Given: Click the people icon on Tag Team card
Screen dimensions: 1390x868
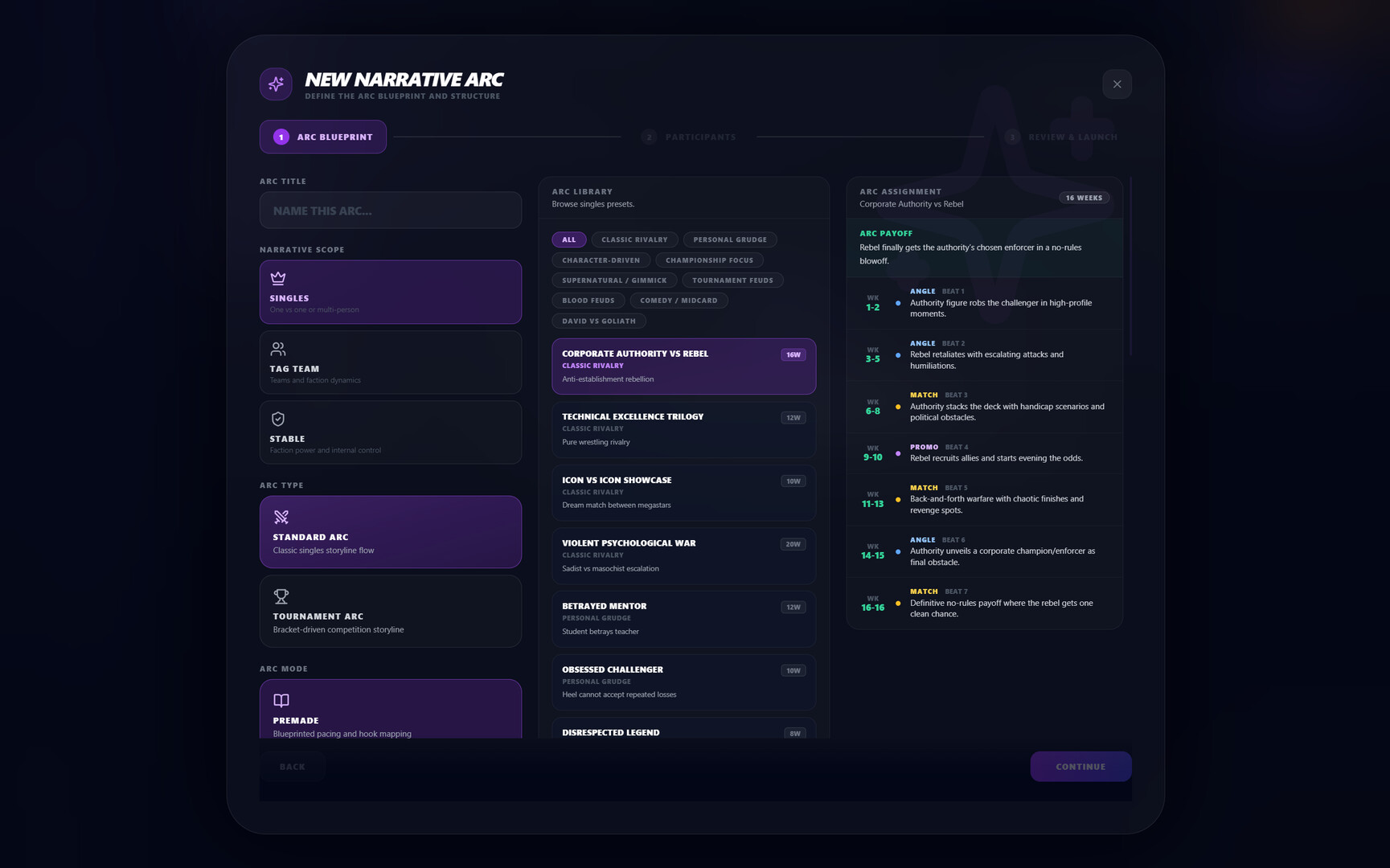Looking at the screenshot, I should 278,349.
